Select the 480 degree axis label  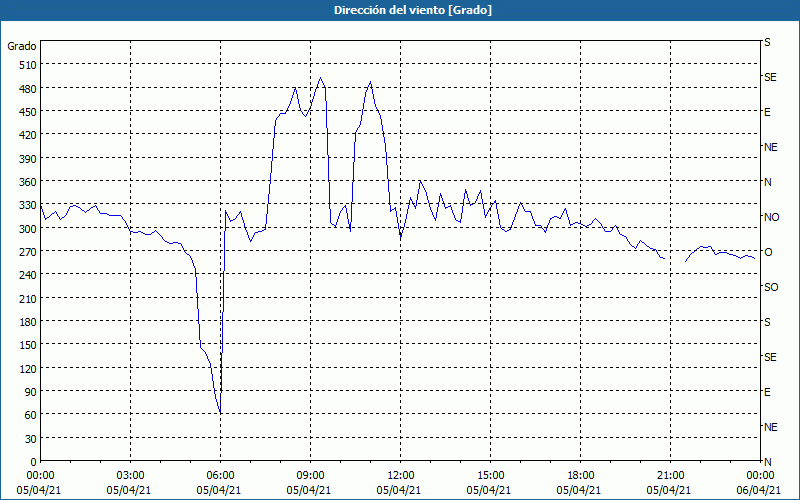(29, 88)
